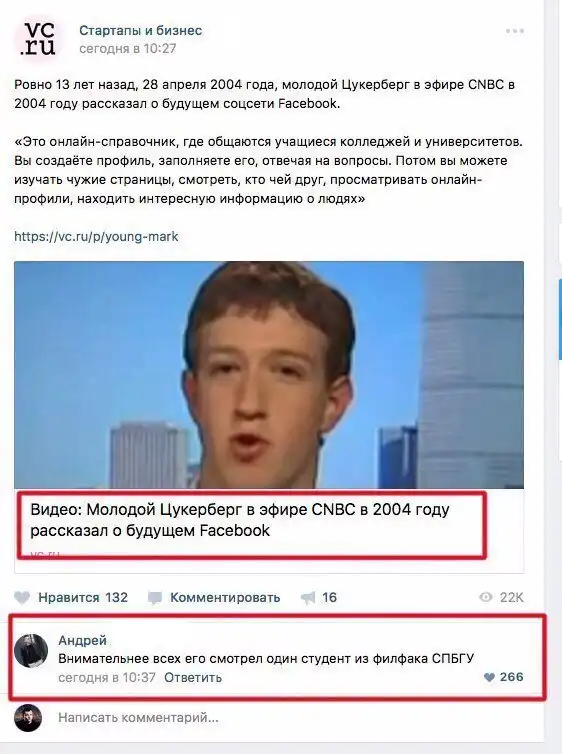
Task: Open the vc.ru/p/young-mark link
Action: coord(96,237)
